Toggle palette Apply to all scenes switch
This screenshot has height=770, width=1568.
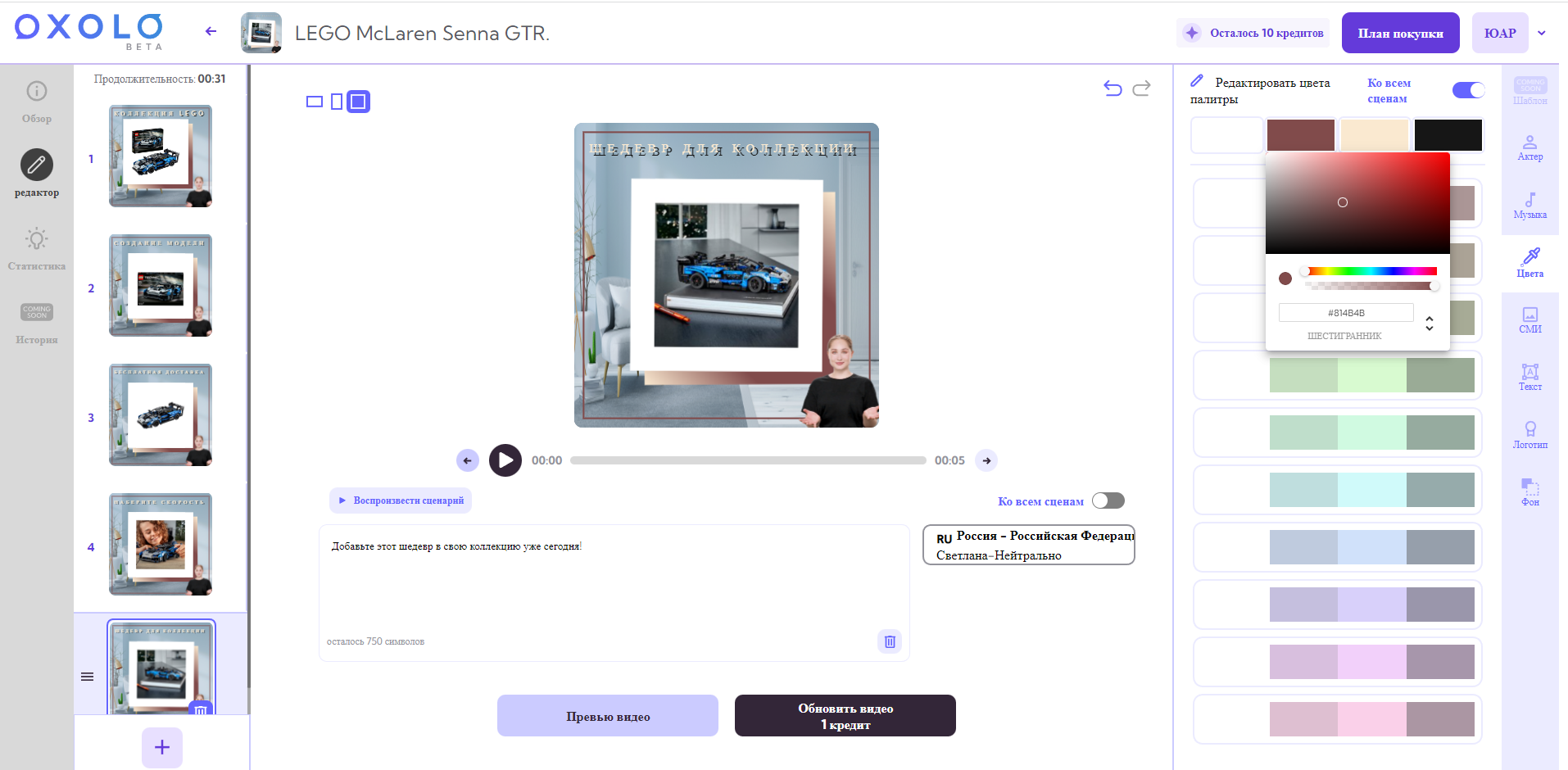[x=1469, y=90]
